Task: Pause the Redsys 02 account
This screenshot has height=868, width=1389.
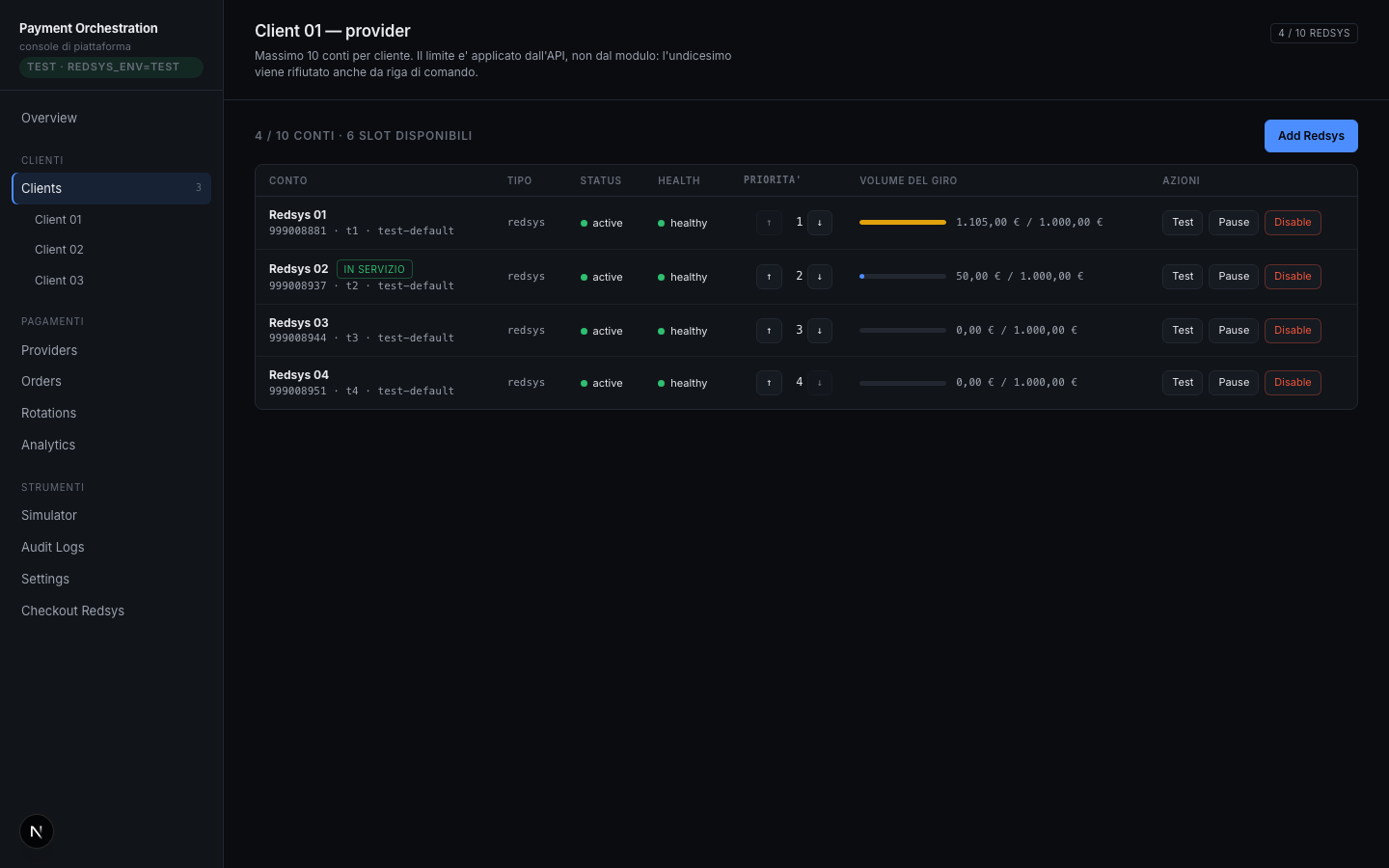Action: pyautogui.click(x=1234, y=277)
